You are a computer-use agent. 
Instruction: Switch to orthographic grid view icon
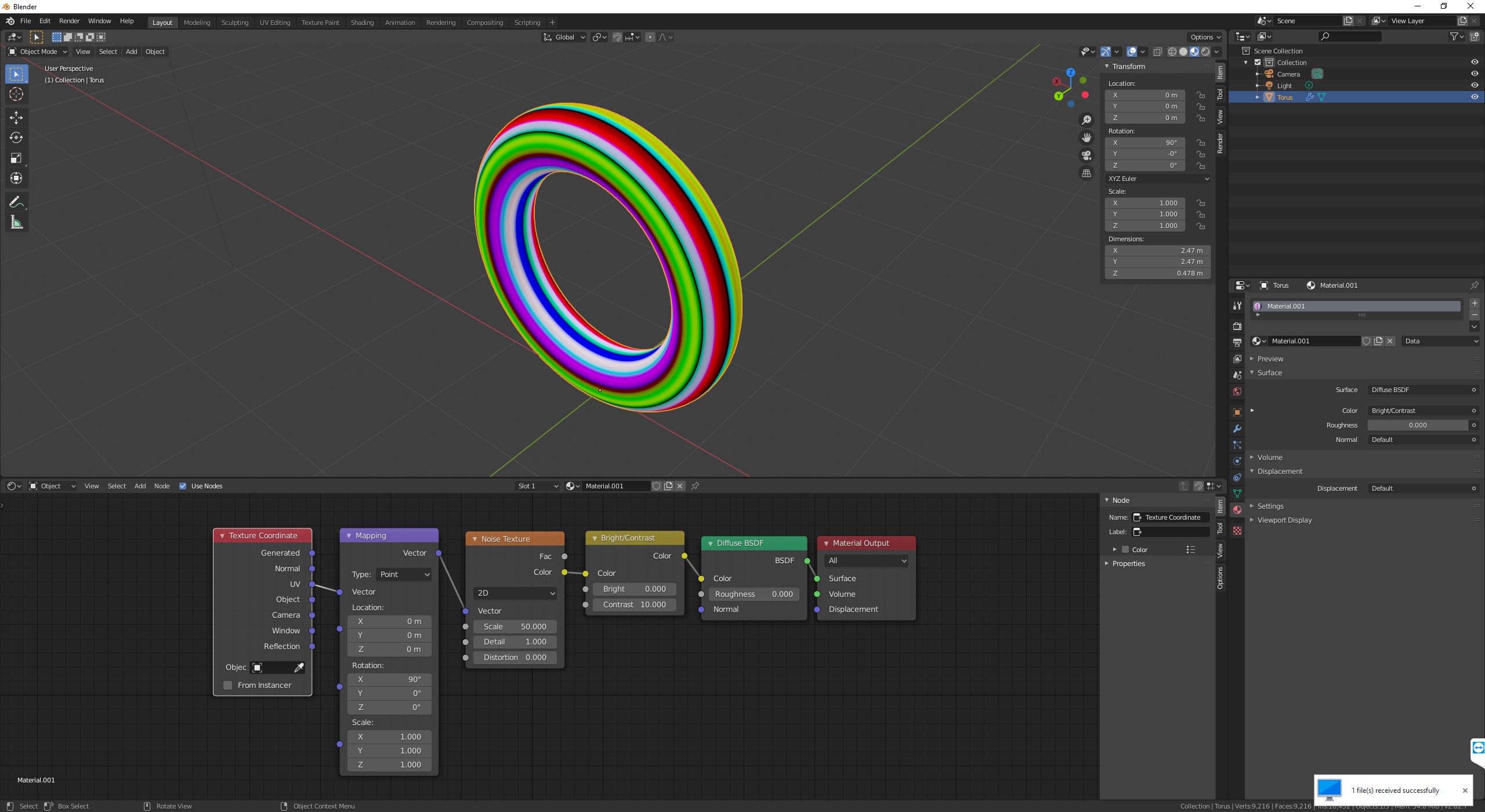tap(1086, 173)
